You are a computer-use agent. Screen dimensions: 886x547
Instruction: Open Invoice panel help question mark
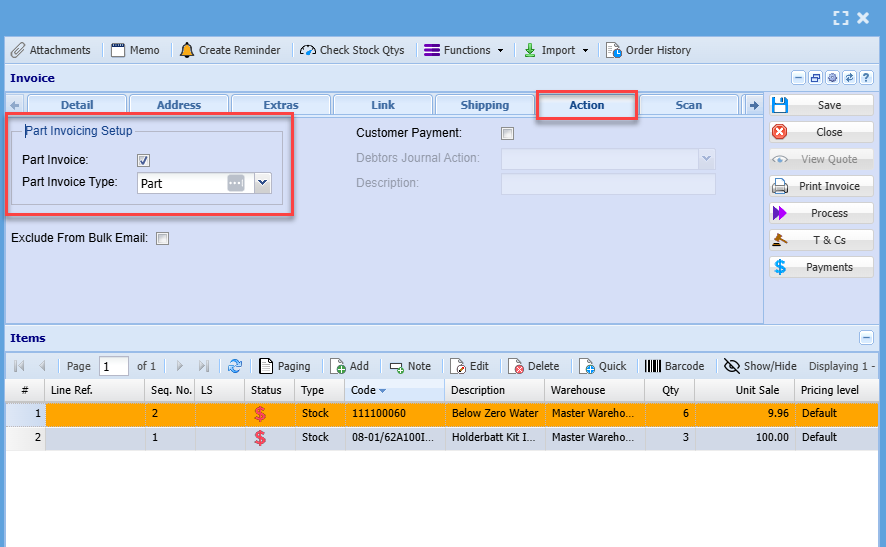[x=866, y=78]
